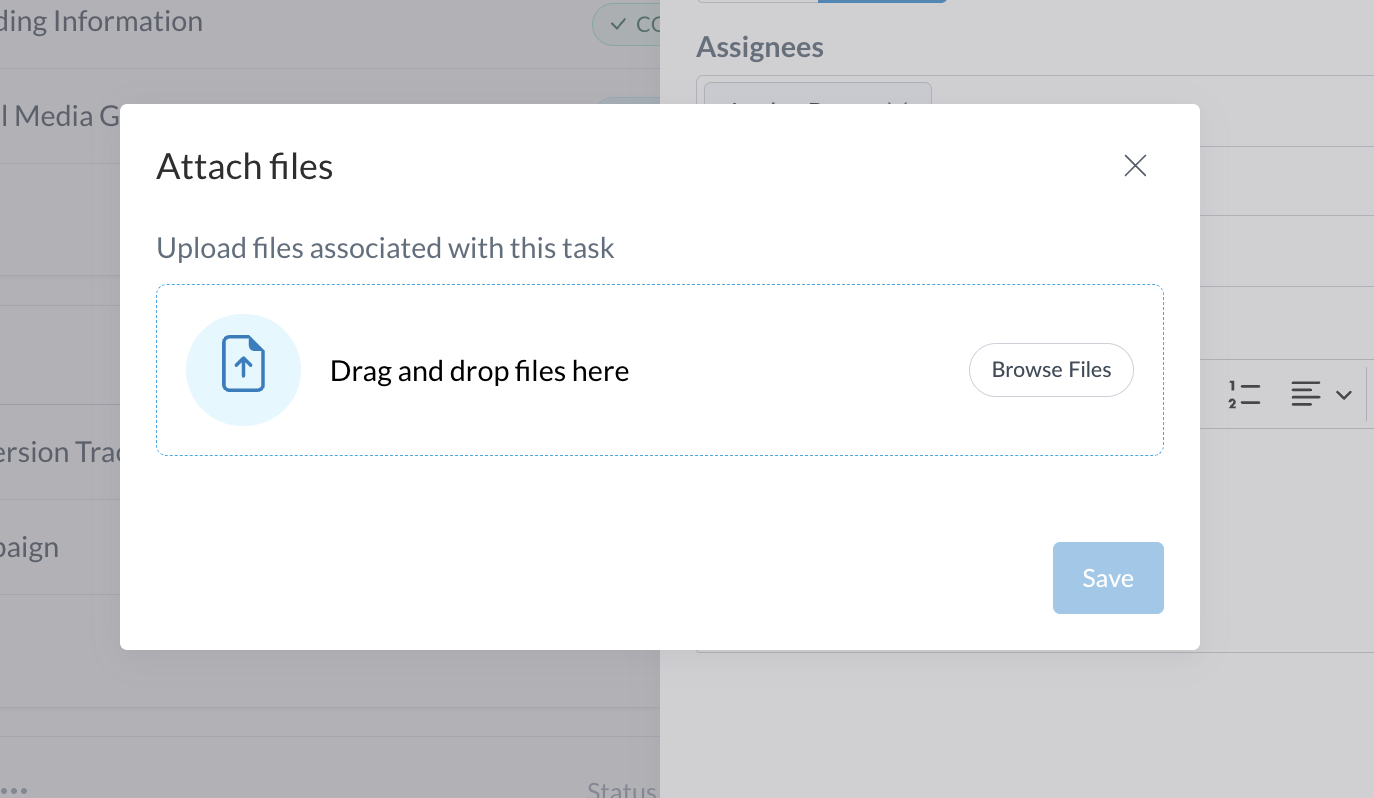Expand the text alignment dropdown chevron
Image resolution: width=1374 pixels, height=798 pixels.
tap(1344, 395)
